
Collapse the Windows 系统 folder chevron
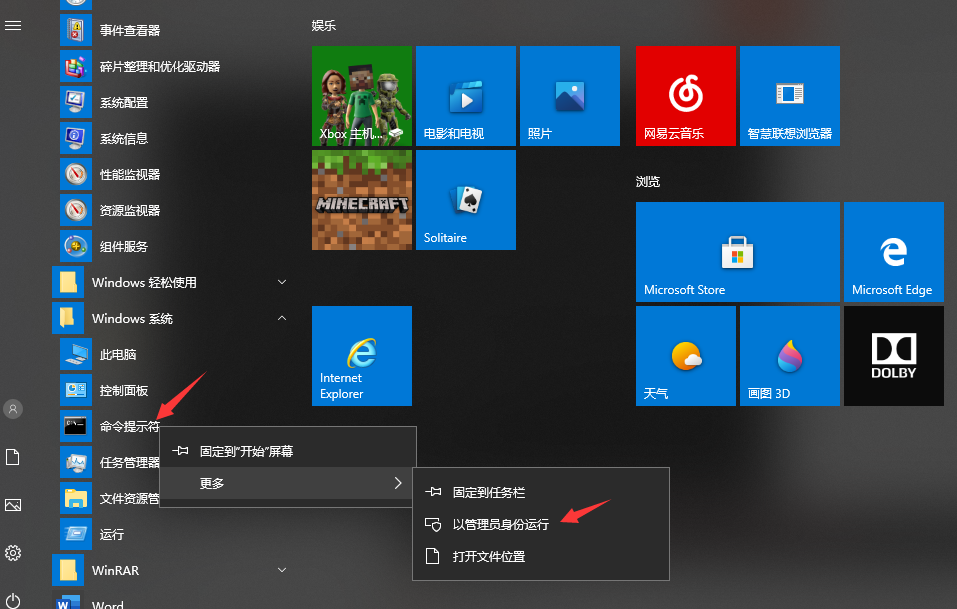pos(282,318)
